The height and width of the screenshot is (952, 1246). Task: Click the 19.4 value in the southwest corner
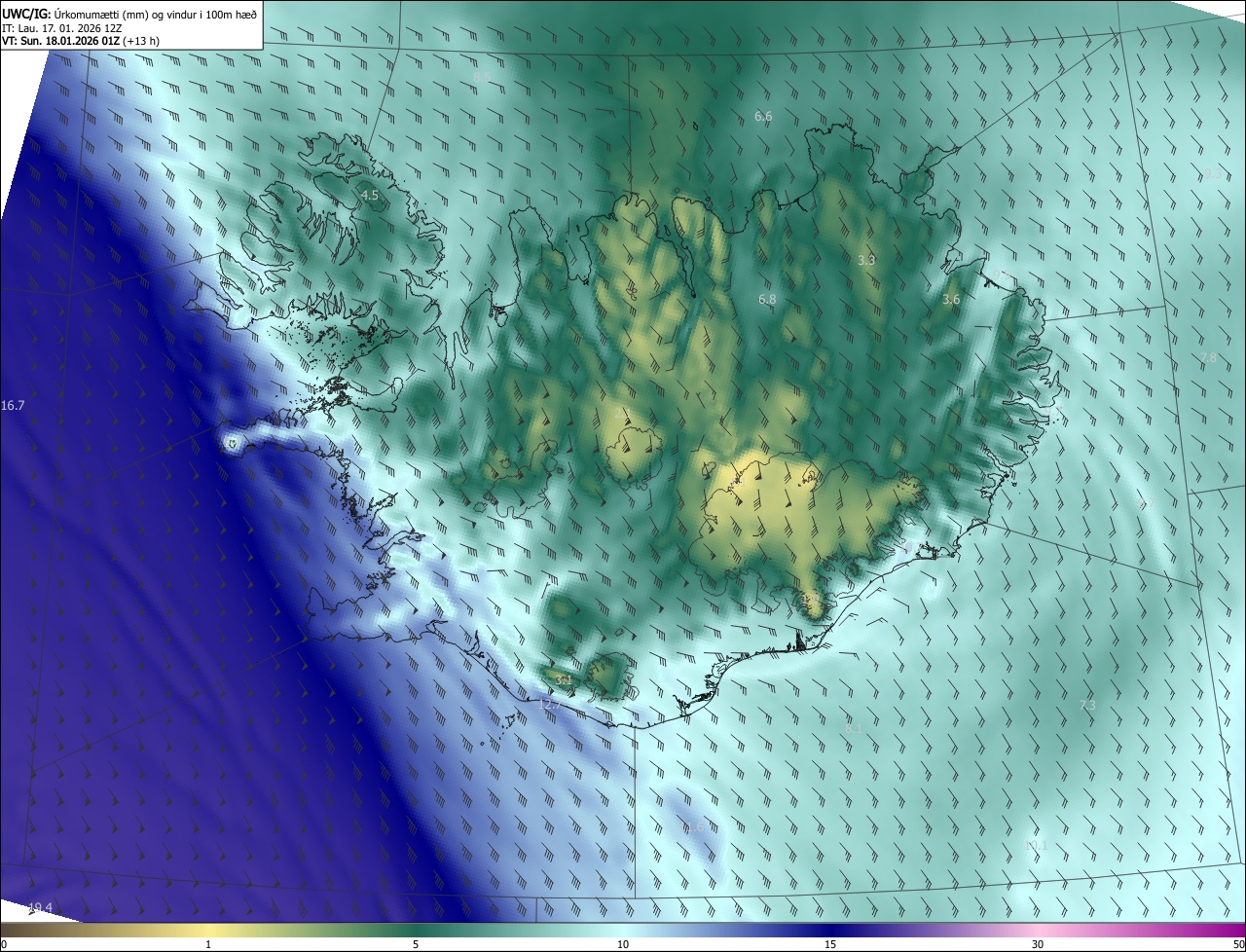[40, 907]
